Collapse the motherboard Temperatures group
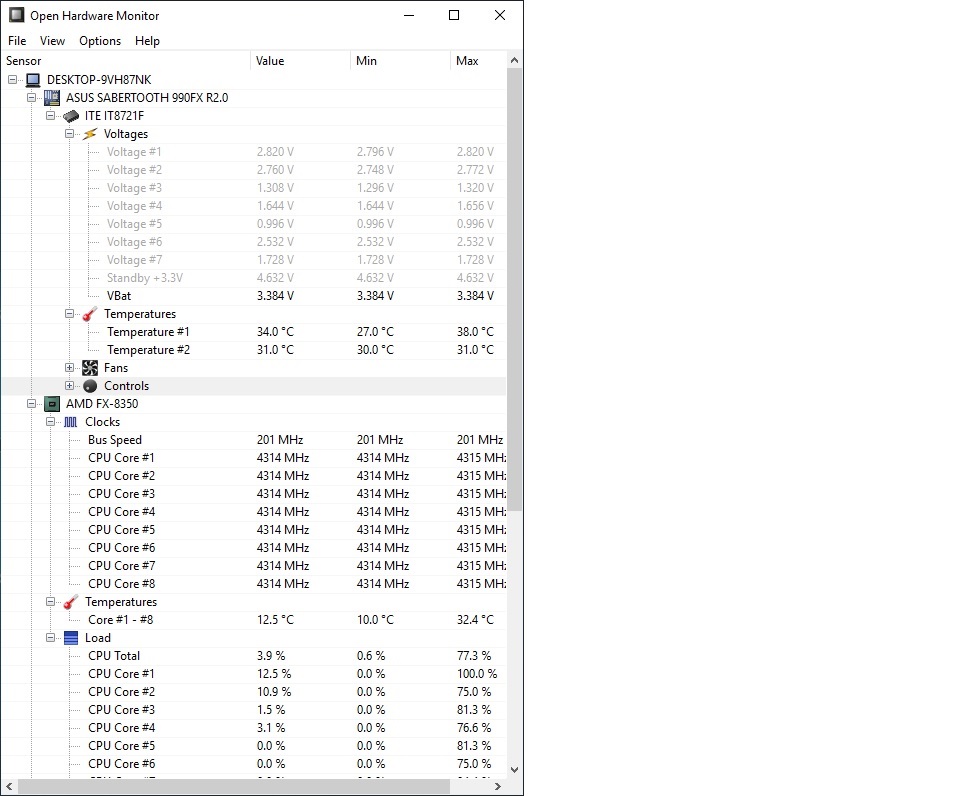 [69, 314]
